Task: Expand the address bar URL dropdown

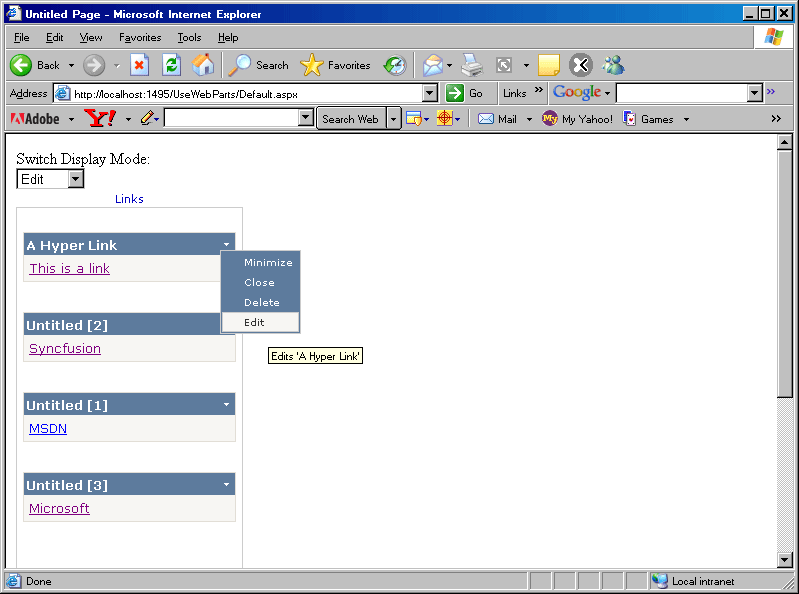Action: [x=430, y=93]
